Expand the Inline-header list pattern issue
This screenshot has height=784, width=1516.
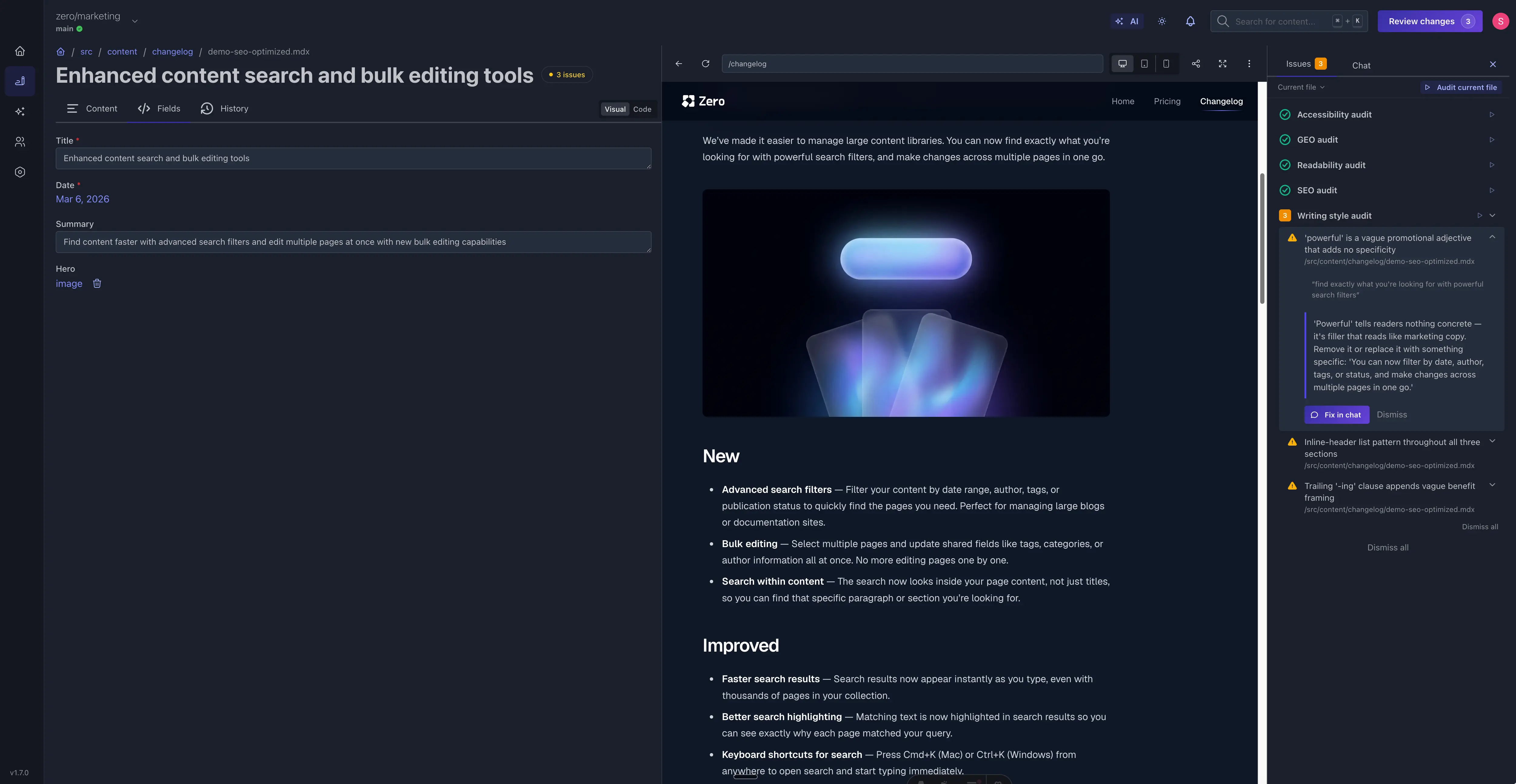pos(1492,442)
